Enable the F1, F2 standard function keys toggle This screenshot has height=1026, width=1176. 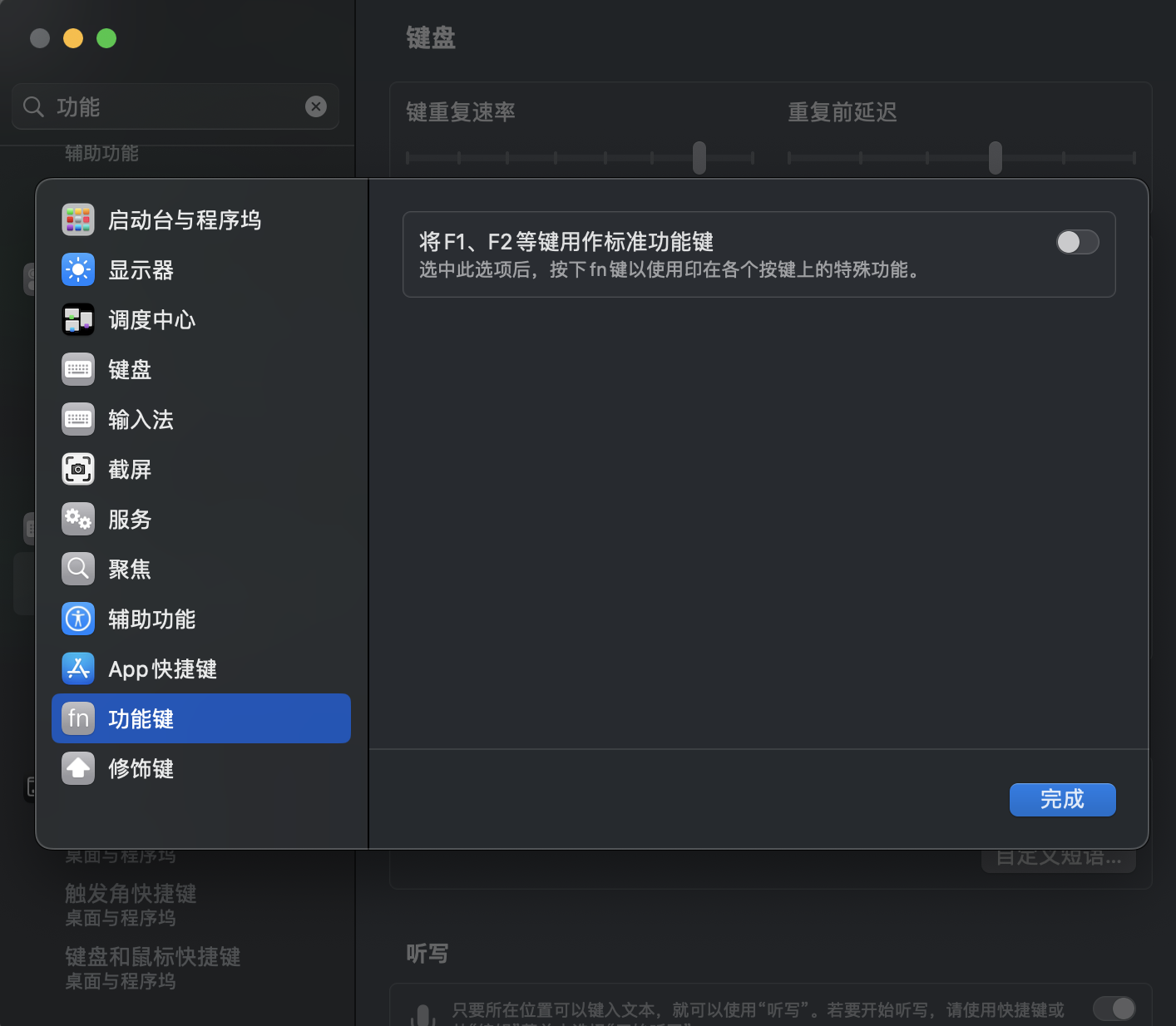pyautogui.click(x=1077, y=242)
